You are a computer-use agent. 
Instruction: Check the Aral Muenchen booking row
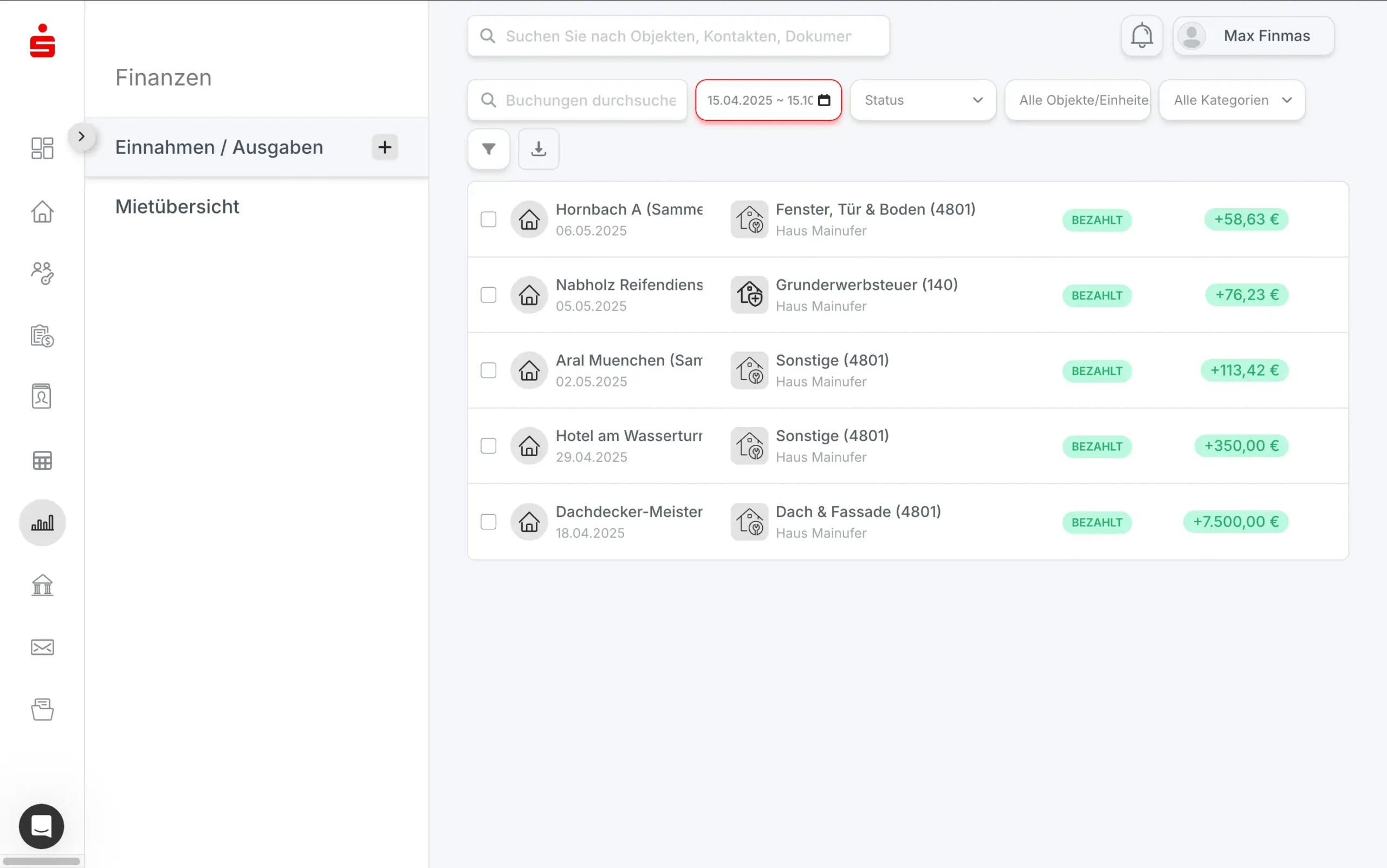pyautogui.click(x=489, y=371)
